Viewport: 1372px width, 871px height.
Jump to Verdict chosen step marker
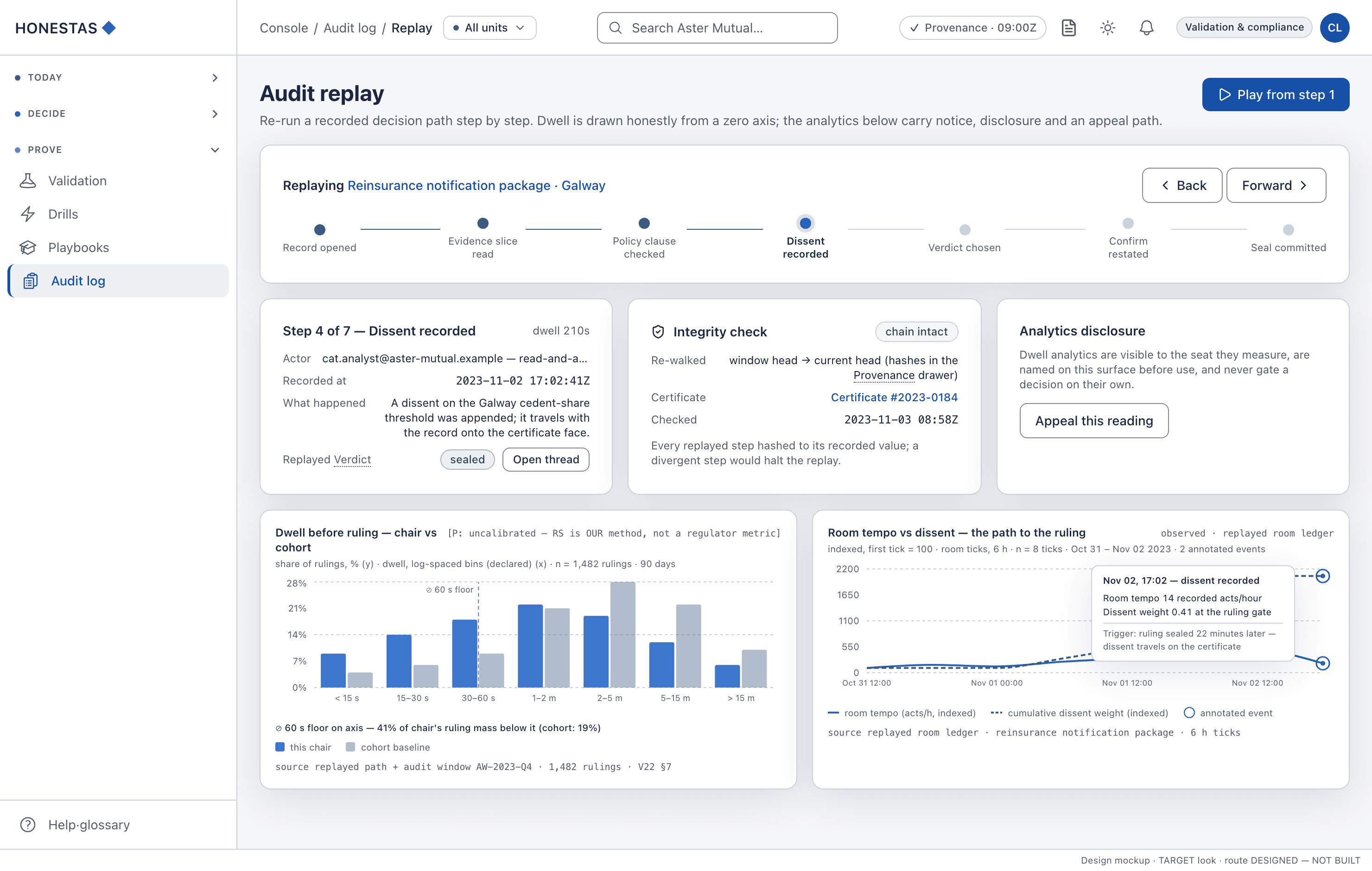pos(964,230)
